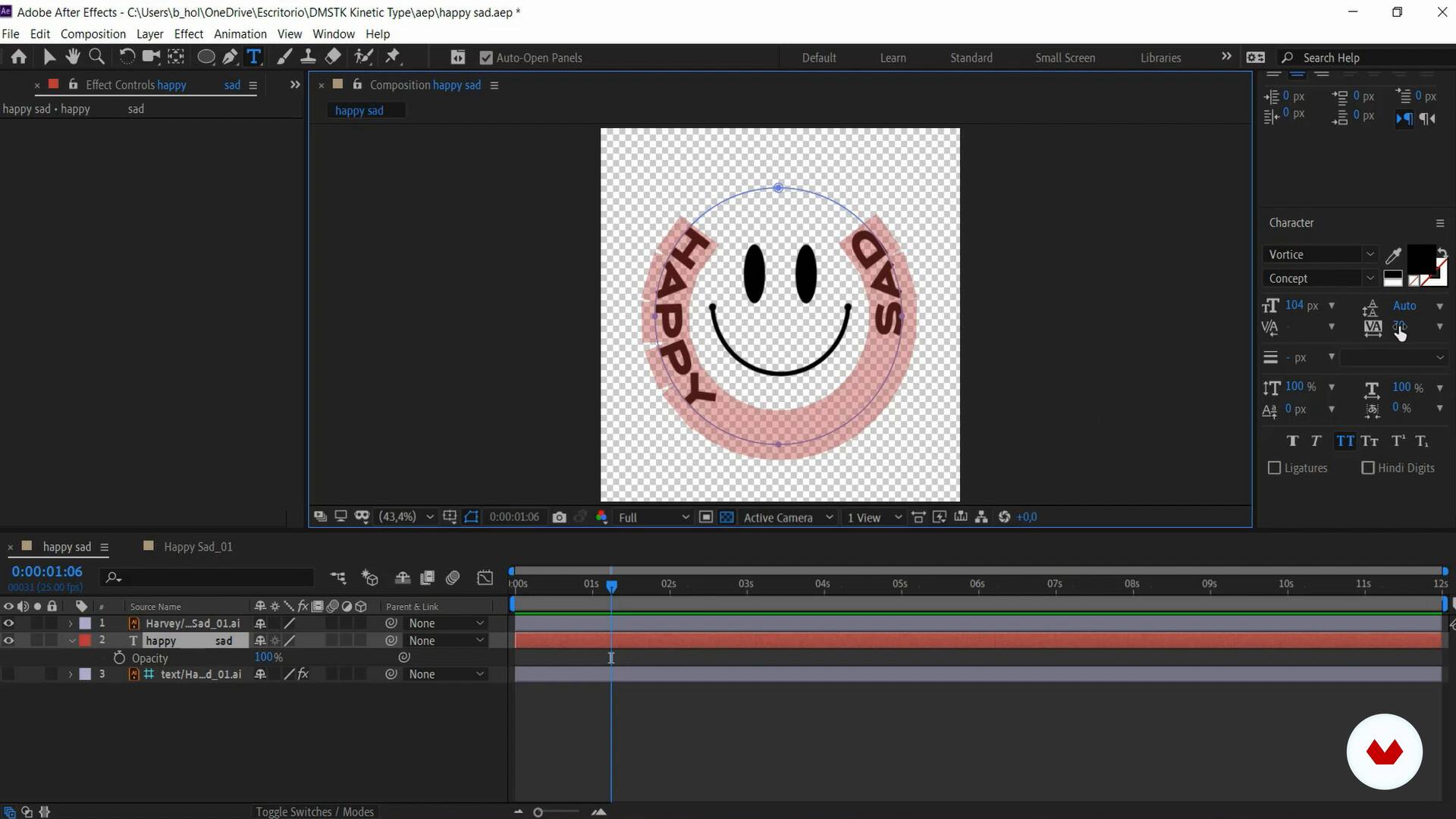Click the black fill color swatch
This screenshot has height=819, width=1456.
point(1420,258)
